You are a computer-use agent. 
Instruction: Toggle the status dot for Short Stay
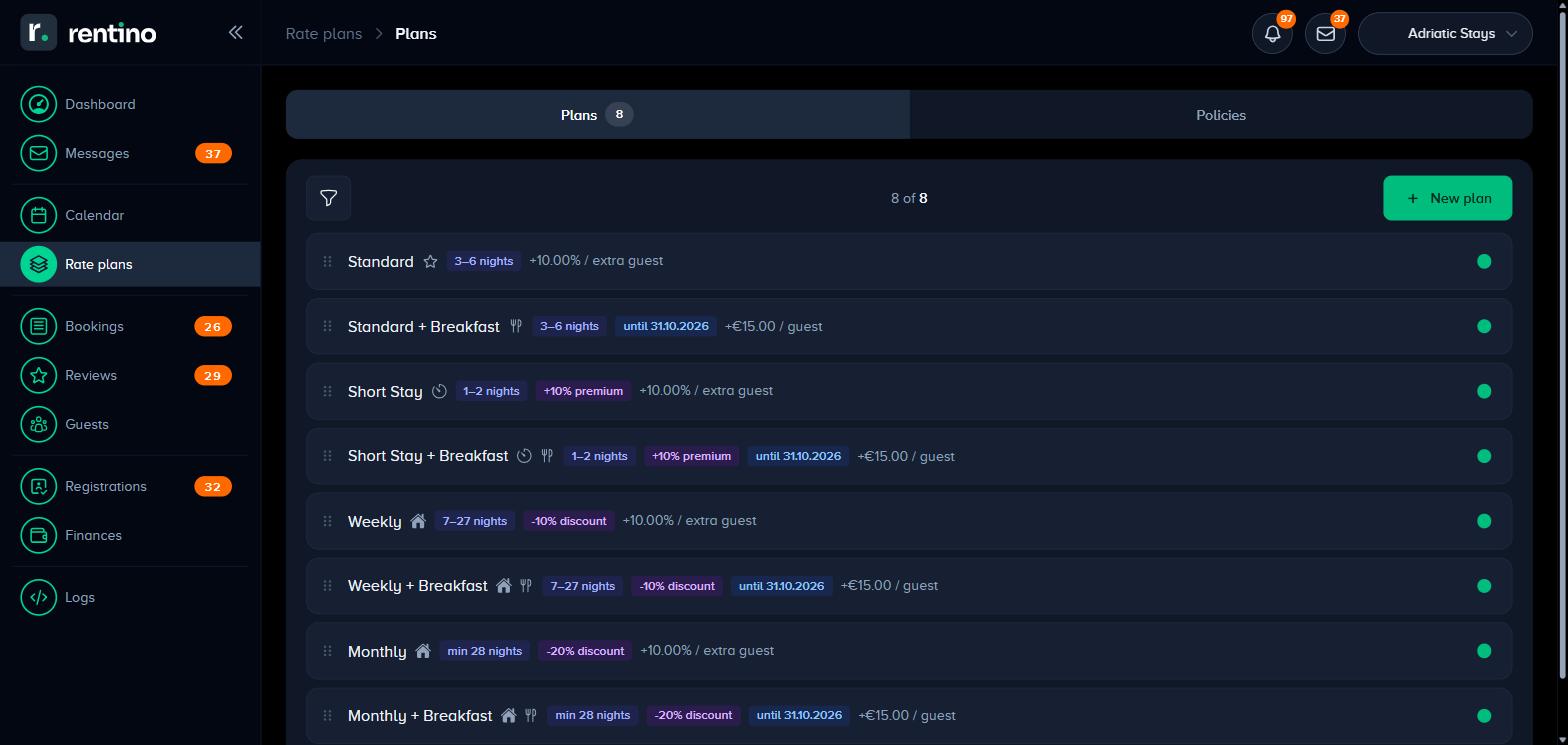point(1484,391)
